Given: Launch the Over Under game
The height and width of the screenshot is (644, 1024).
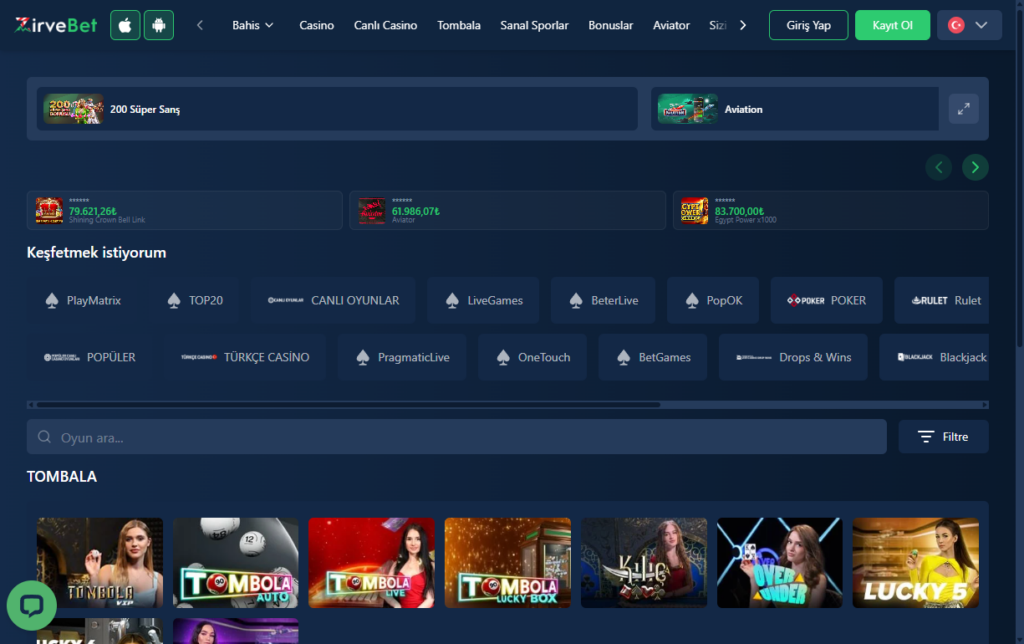Looking at the screenshot, I should coord(780,563).
